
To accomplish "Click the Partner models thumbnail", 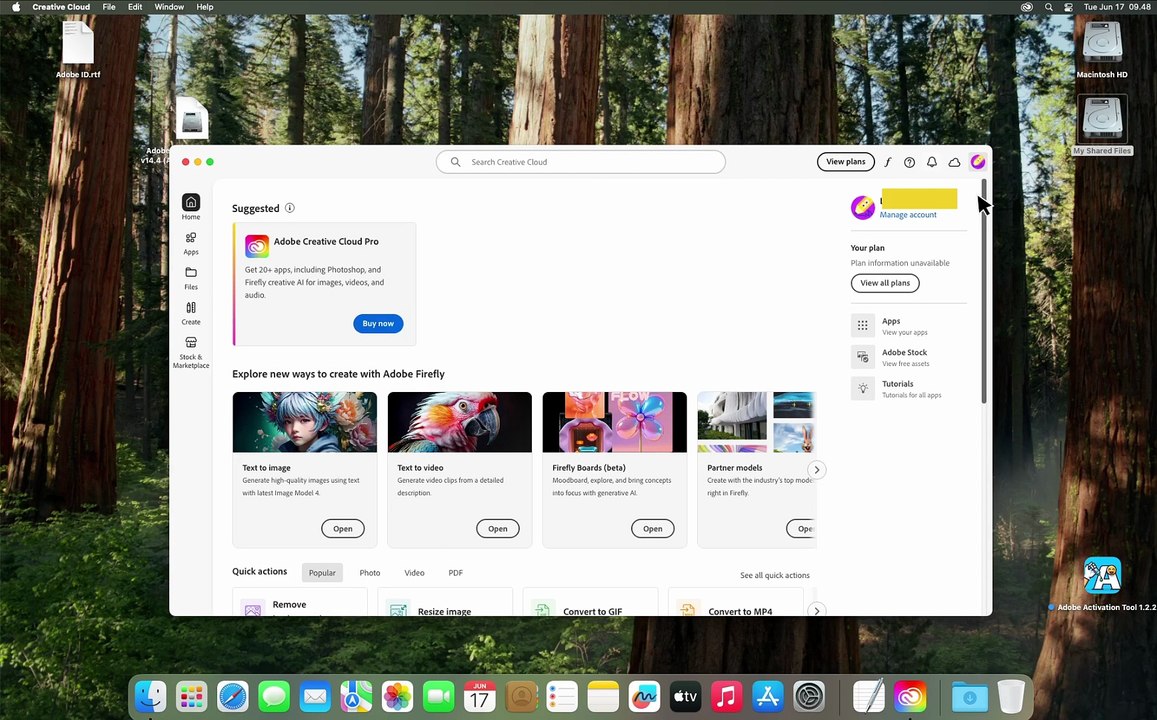I will (756, 422).
